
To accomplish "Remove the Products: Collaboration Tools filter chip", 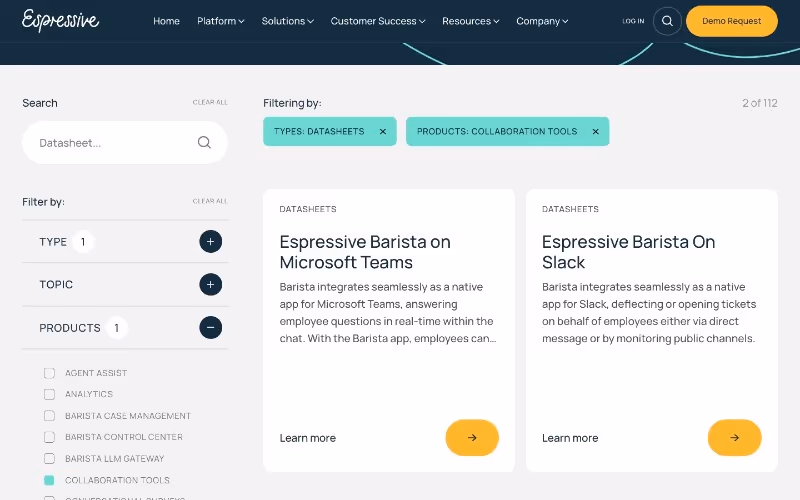I will pyautogui.click(x=595, y=132).
